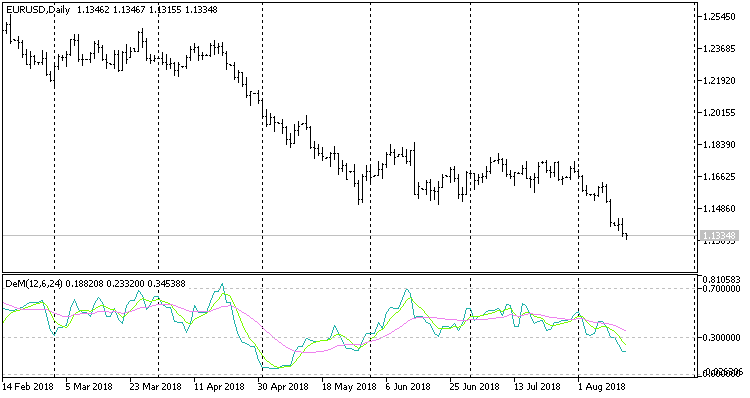Click the EURUSD,Daily chart title label
The width and height of the screenshot is (750, 398).
(38, 10)
